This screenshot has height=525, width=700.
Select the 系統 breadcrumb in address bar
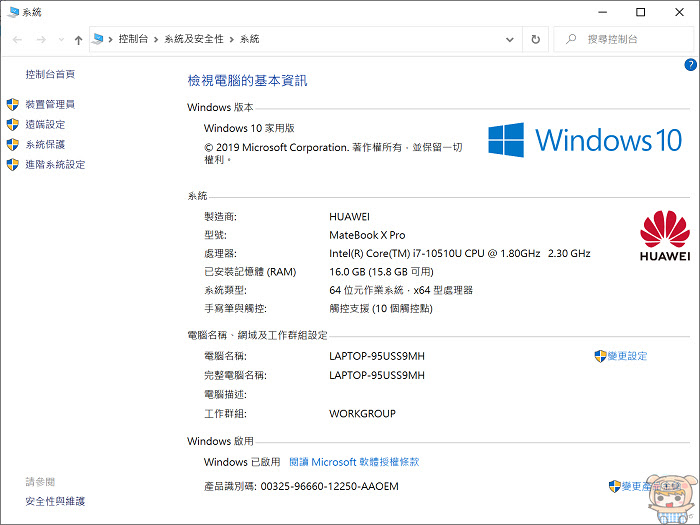click(x=250, y=39)
